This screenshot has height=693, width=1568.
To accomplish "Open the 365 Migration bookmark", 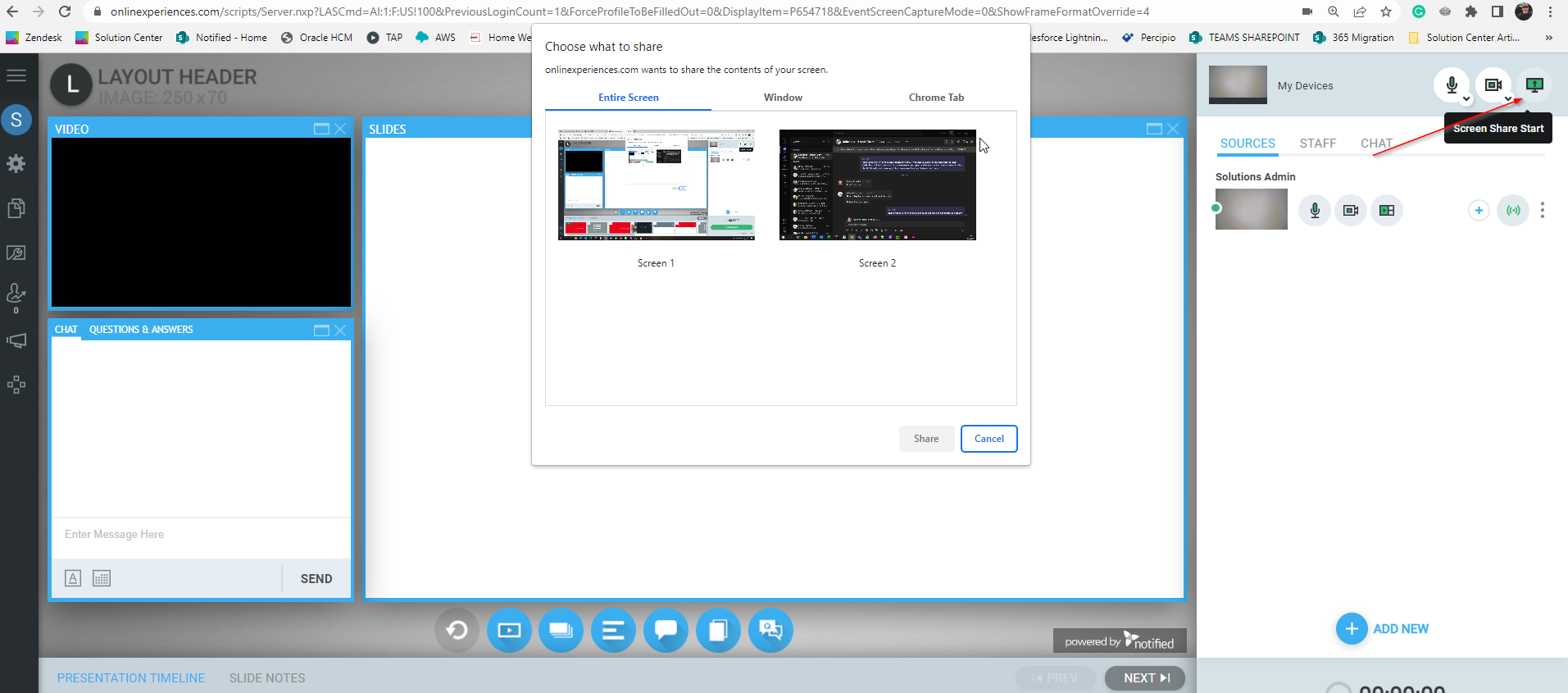I will pos(1353,38).
